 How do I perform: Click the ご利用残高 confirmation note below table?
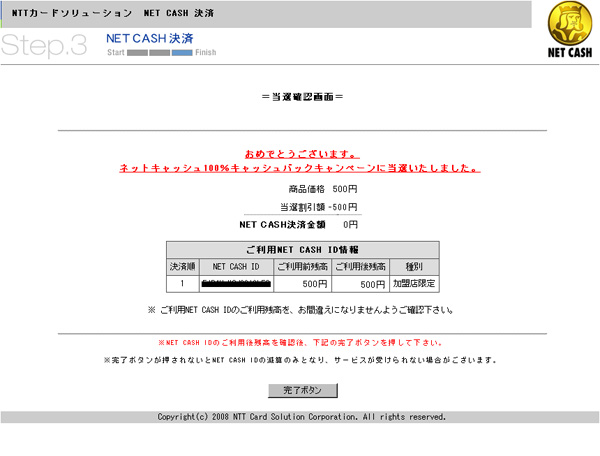coord(300,310)
